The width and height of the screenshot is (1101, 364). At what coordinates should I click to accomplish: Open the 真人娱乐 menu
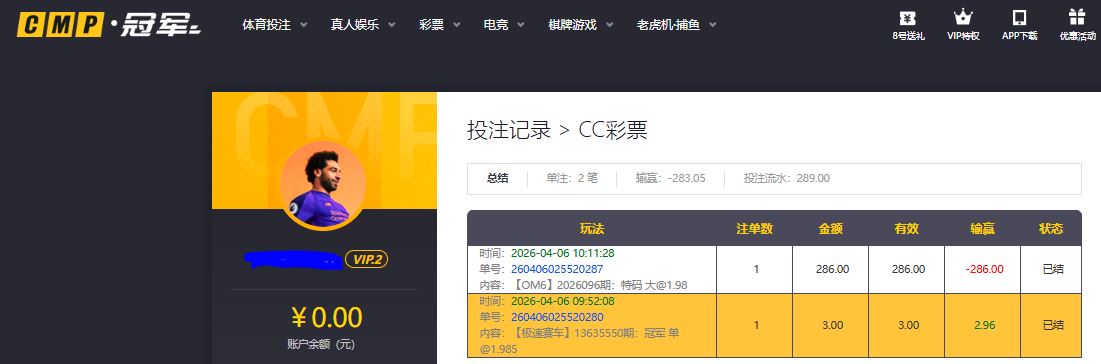point(355,25)
